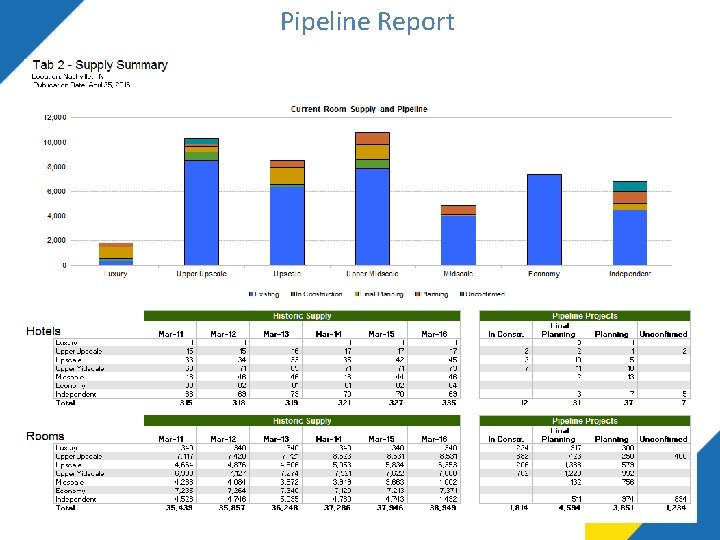The width and height of the screenshot is (720, 540).
Task: Select the Existing legend entry
Action: pyautogui.click(x=264, y=294)
